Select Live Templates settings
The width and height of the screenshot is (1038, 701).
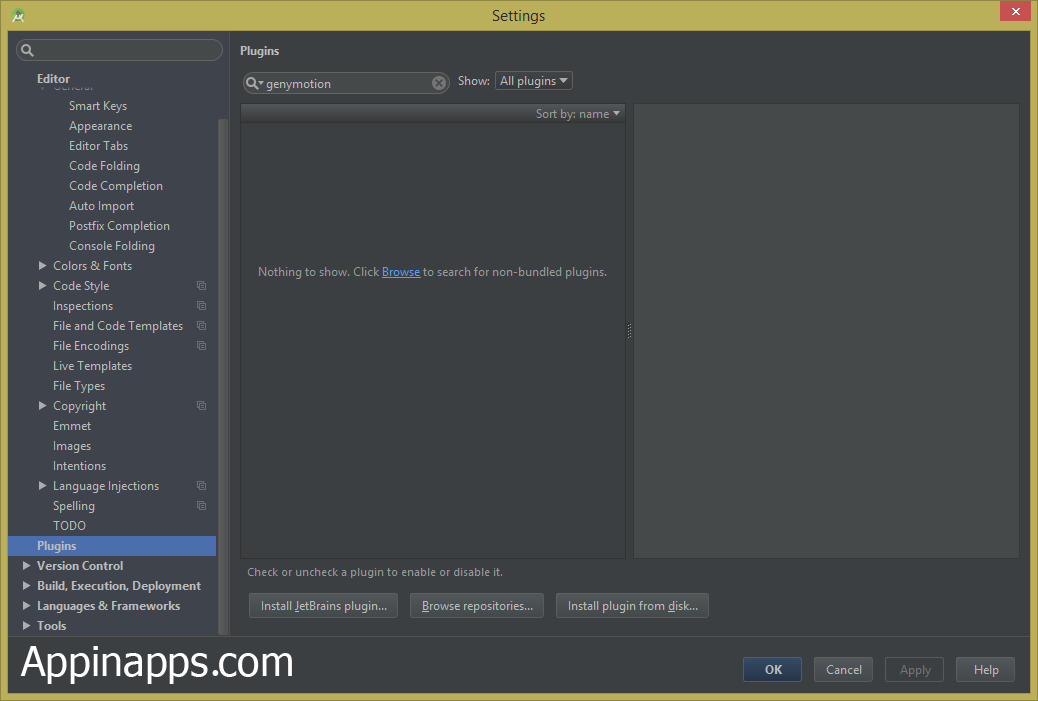[93, 365]
